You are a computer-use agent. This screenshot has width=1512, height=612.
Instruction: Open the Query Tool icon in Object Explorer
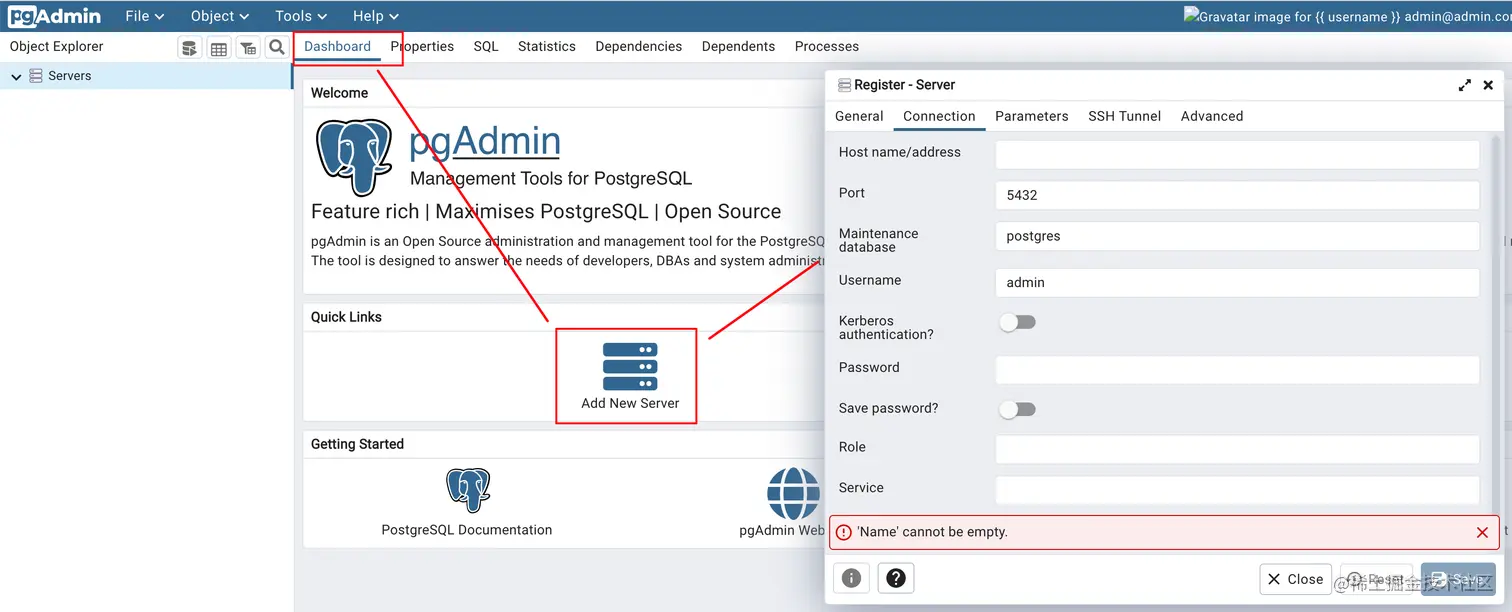coord(189,47)
